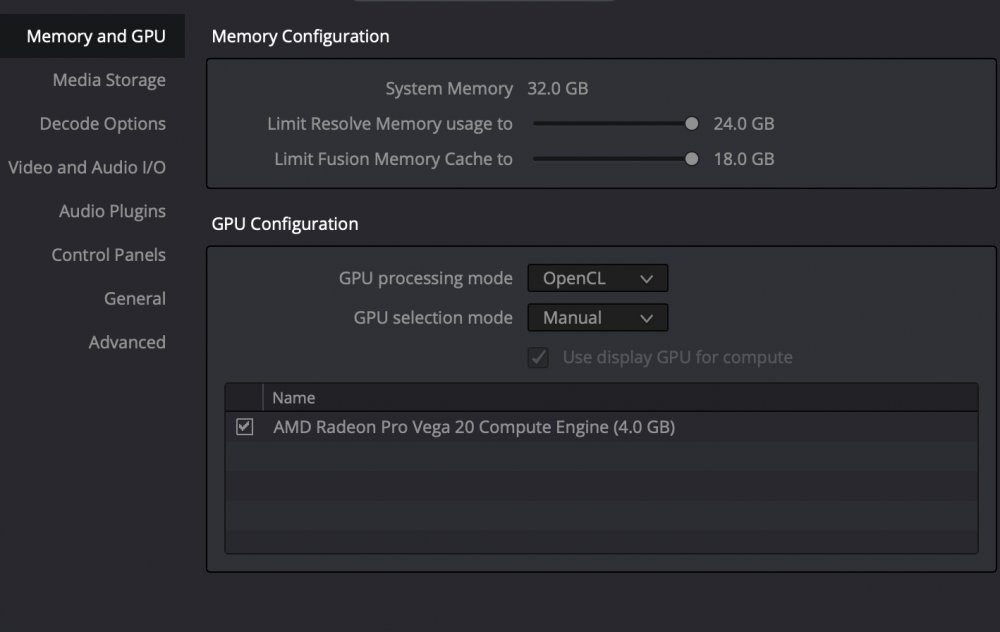Select the Control Panels section
The width and height of the screenshot is (1000, 632).
(x=108, y=255)
